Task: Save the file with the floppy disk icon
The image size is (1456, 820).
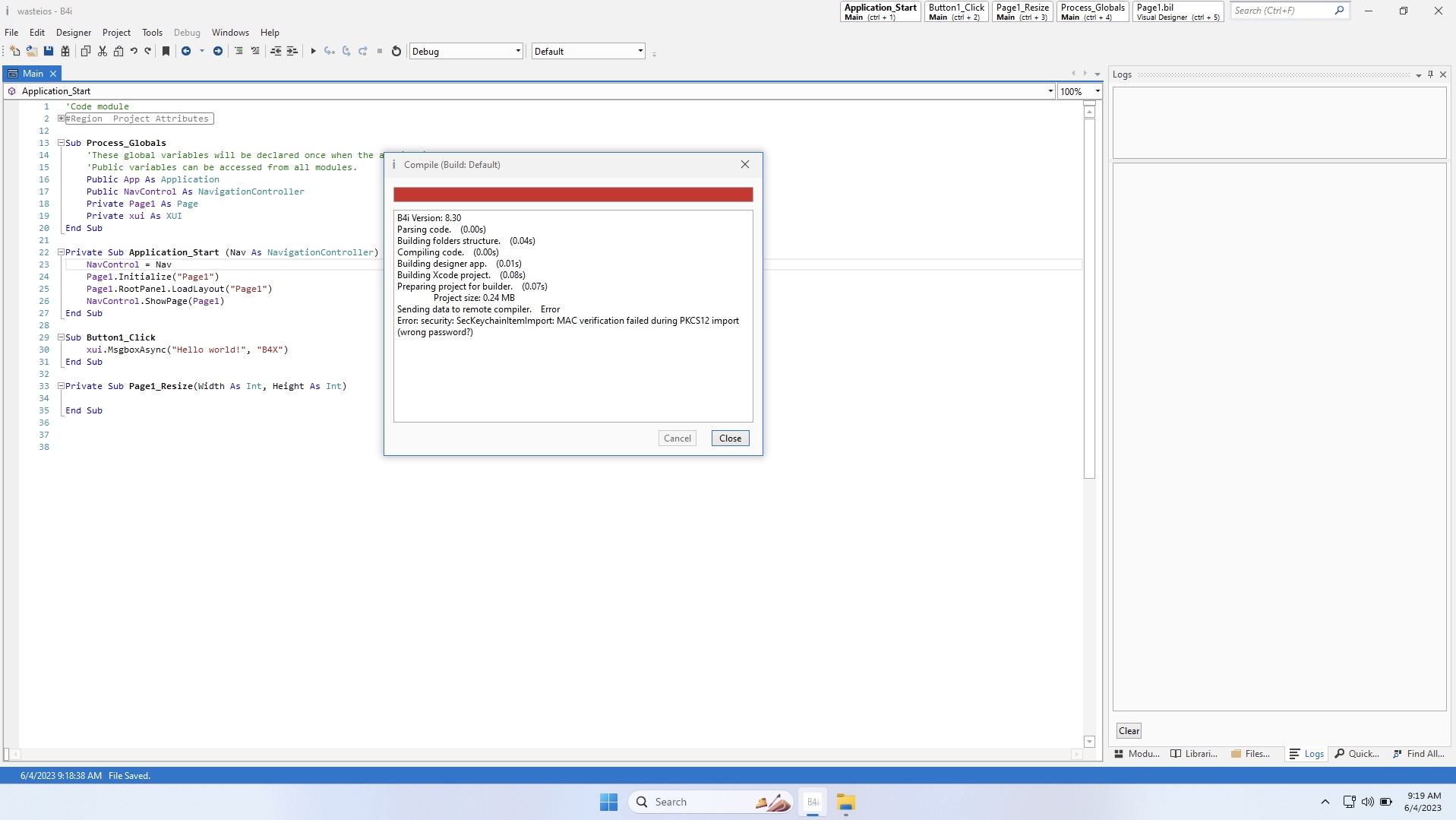Action: [x=49, y=51]
